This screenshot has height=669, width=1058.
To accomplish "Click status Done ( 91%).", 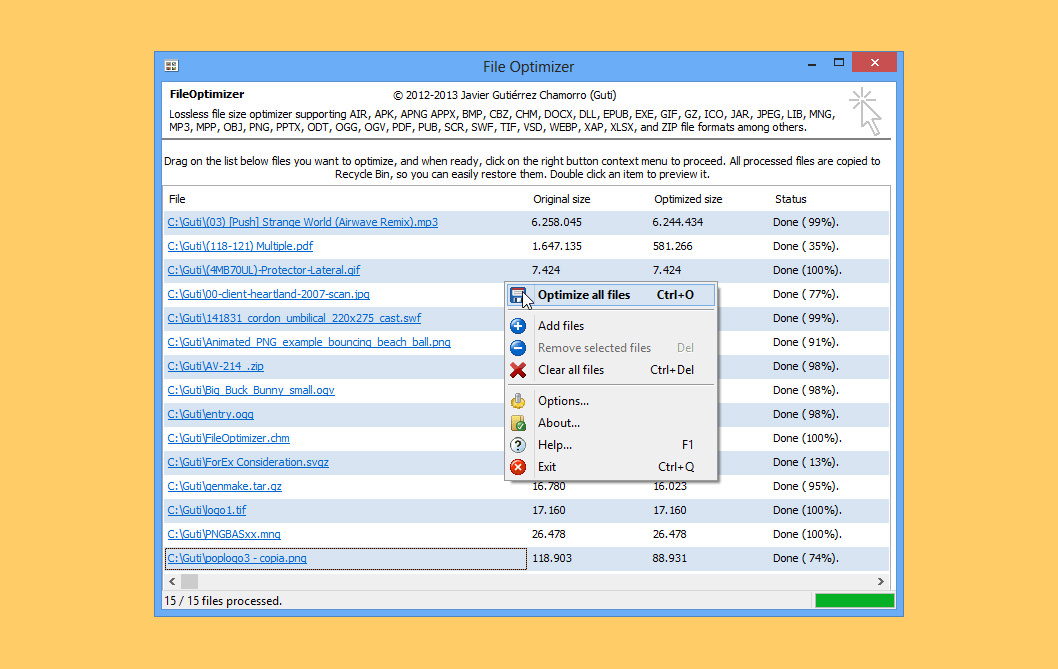I will coord(806,342).
